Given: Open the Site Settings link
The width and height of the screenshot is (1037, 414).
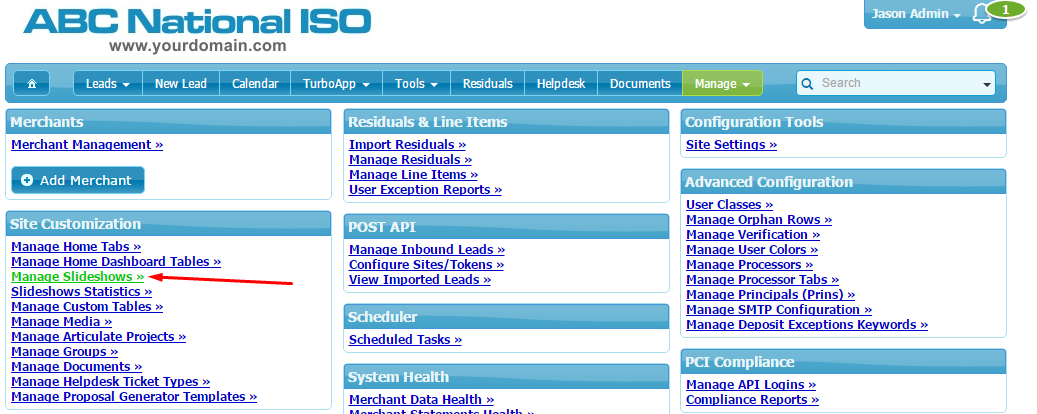Looking at the screenshot, I should point(731,145).
